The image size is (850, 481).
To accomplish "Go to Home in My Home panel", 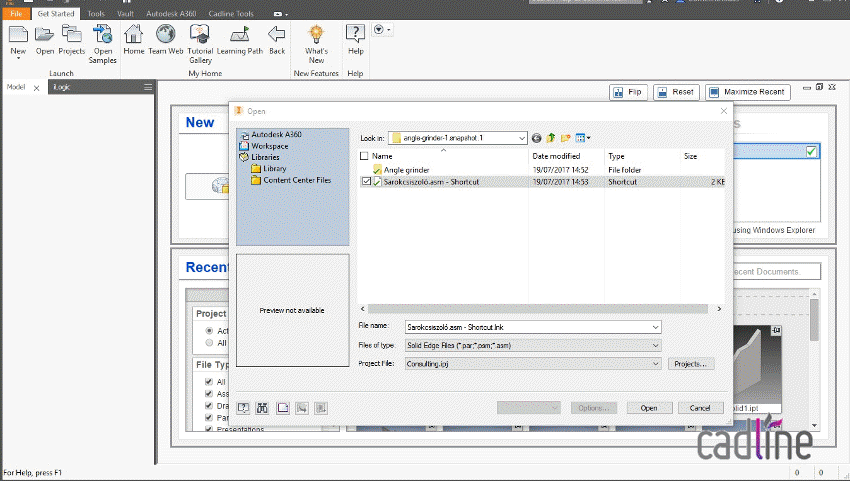I will tap(133, 35).
